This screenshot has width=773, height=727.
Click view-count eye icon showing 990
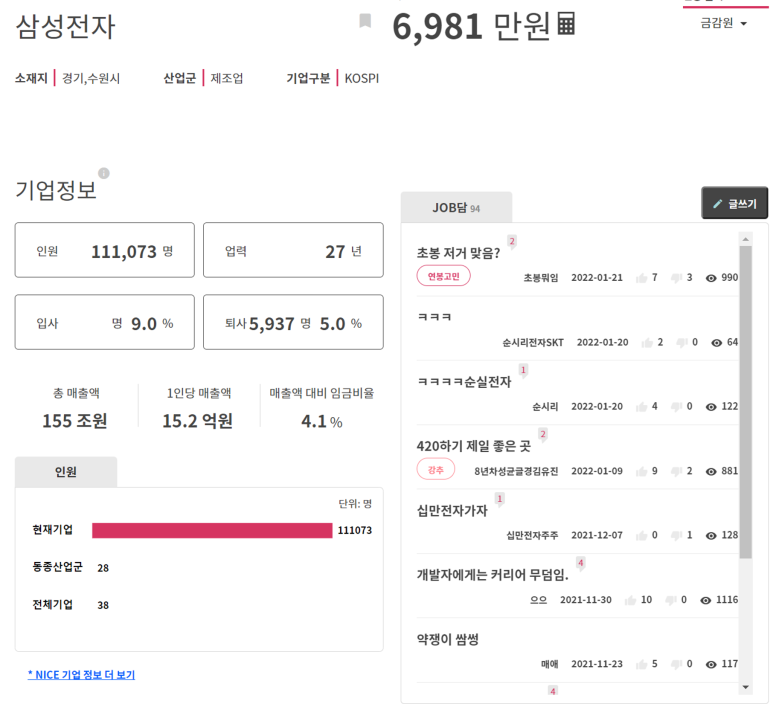pos(711,278)
